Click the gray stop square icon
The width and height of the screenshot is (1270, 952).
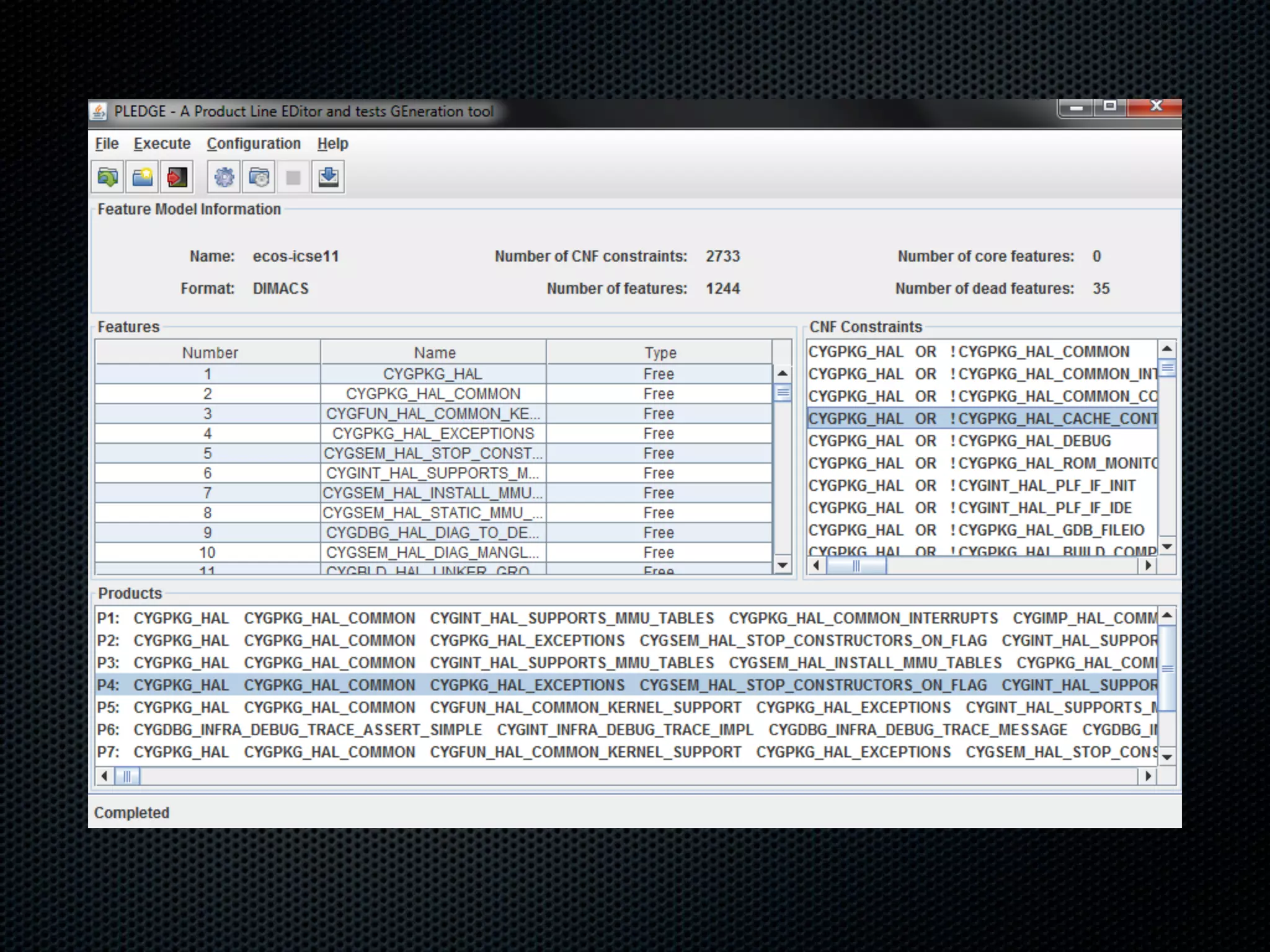[293, 178]
